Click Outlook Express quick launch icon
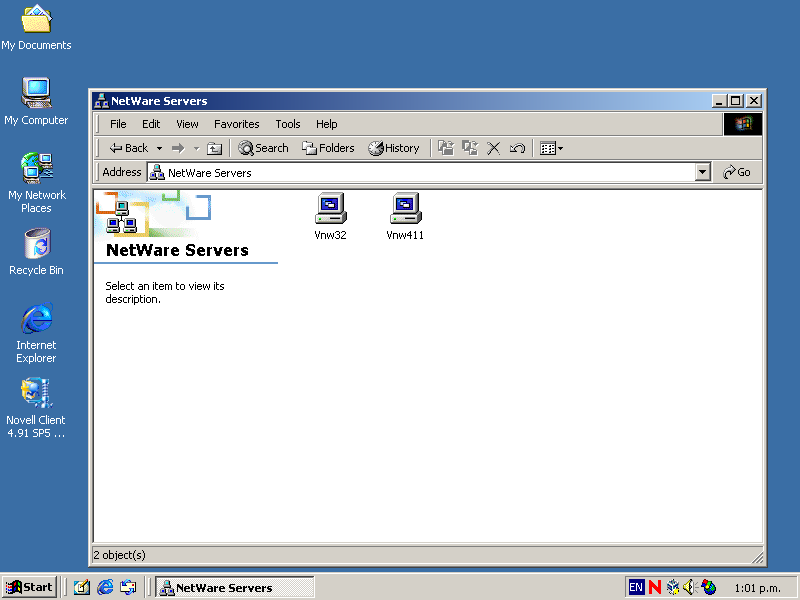800x600 pixels. (x=128, y=587)
